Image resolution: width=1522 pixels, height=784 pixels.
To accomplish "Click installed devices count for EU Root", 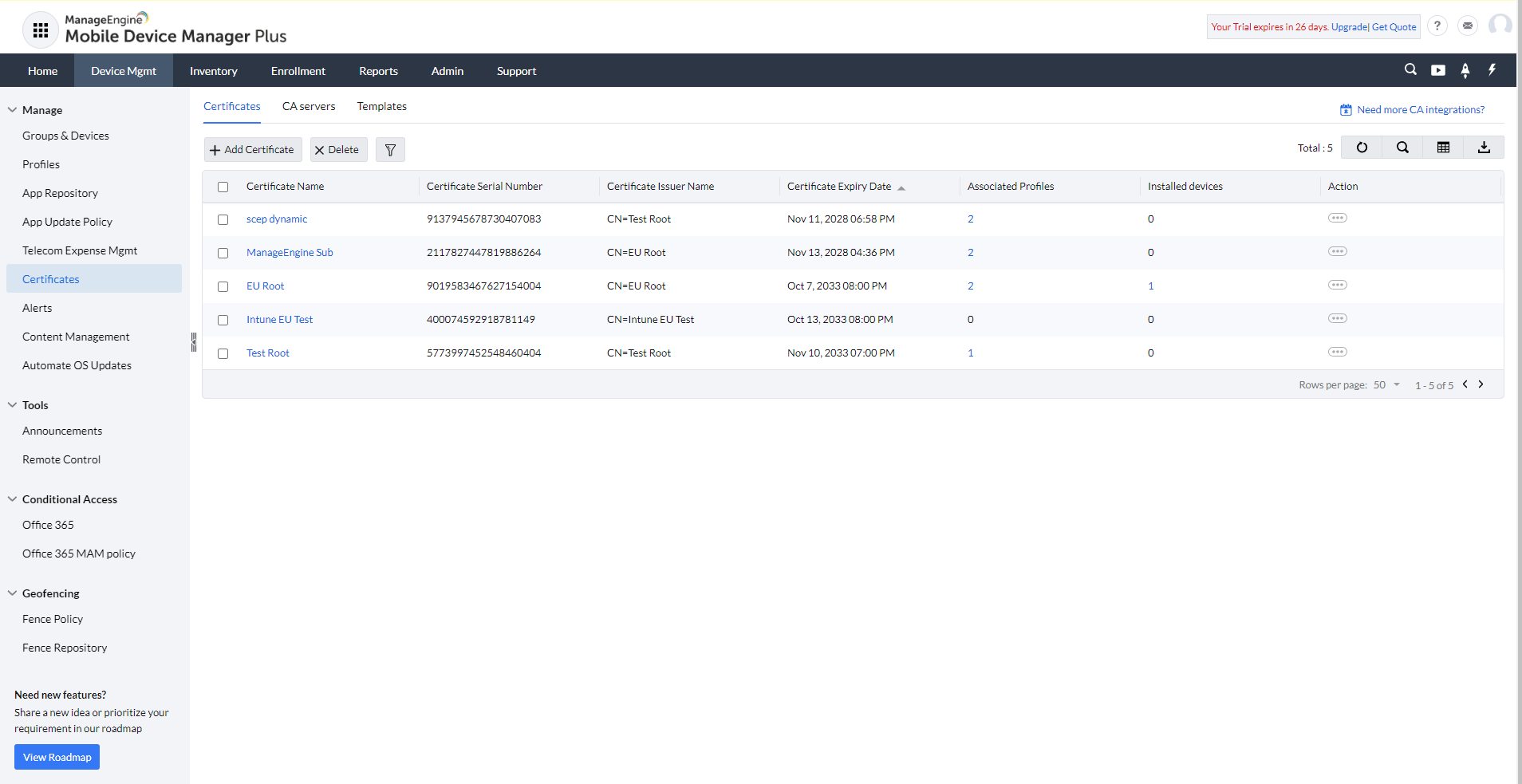I will 1151,286.
